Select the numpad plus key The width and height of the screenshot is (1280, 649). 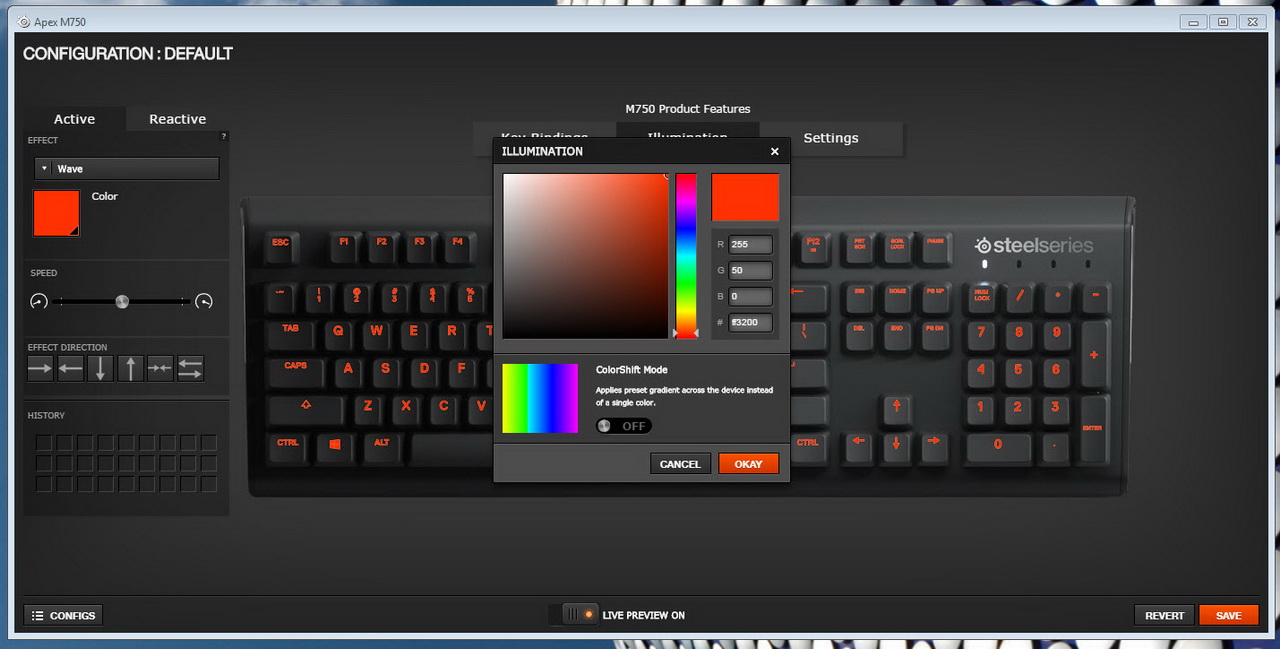click(1094, 355)
